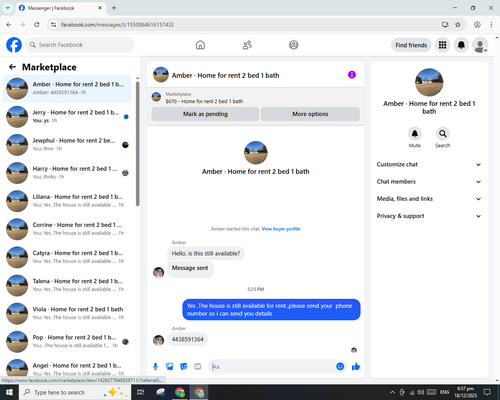The image size is (500, 400).
Task: Open the apps grid menu icon
Action: coord(442,45)
